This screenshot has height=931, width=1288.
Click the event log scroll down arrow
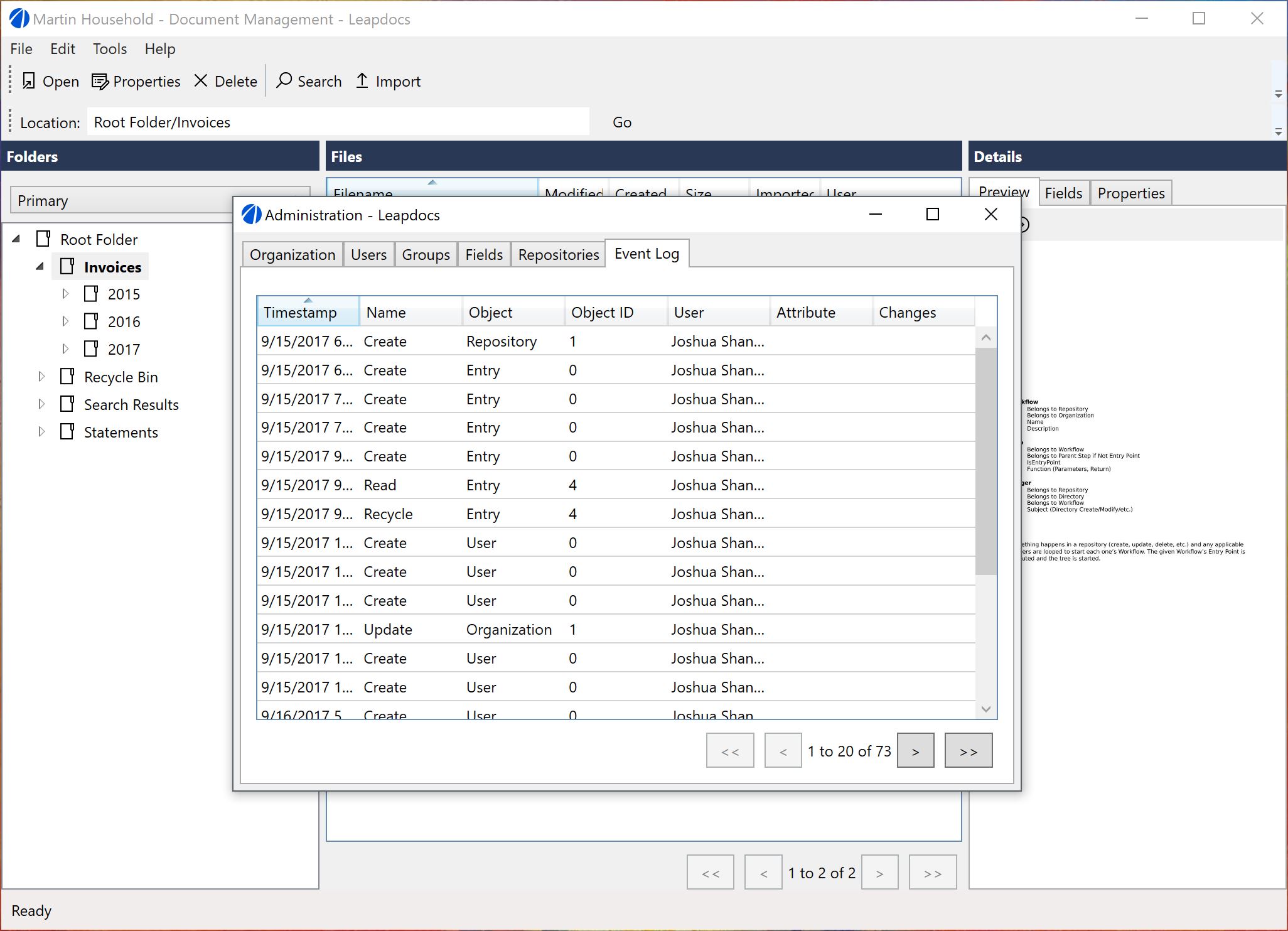point(986,709)
